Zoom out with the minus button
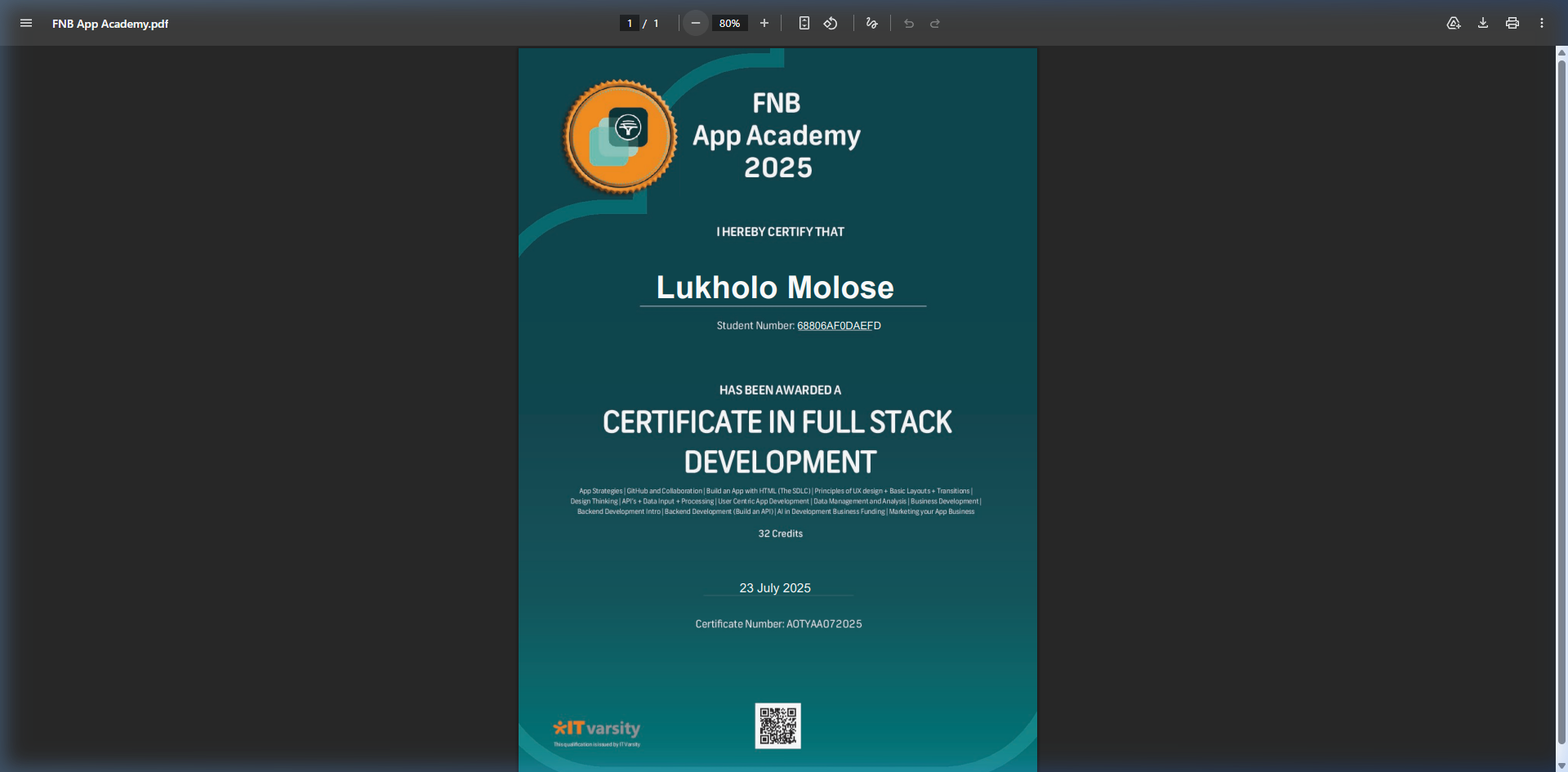 (x=695, y=23)
